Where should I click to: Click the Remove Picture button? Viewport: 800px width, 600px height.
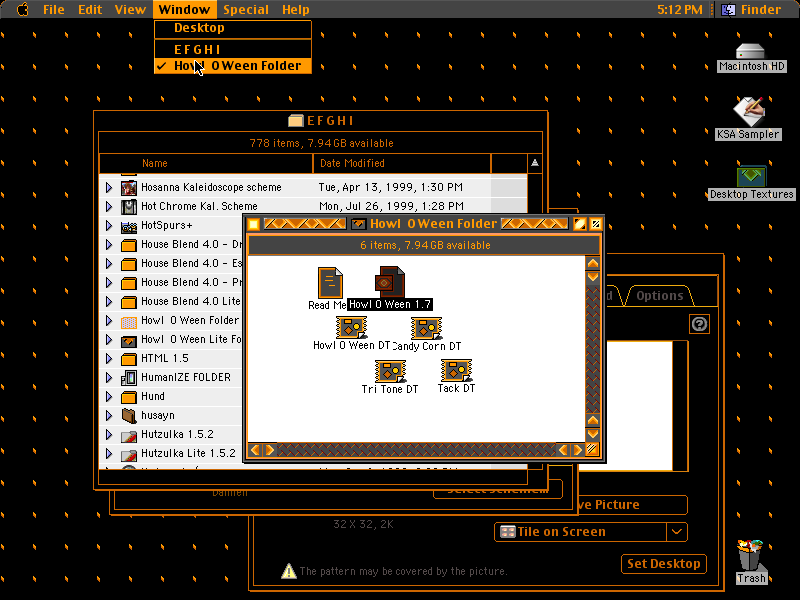[x=631, y=505]
